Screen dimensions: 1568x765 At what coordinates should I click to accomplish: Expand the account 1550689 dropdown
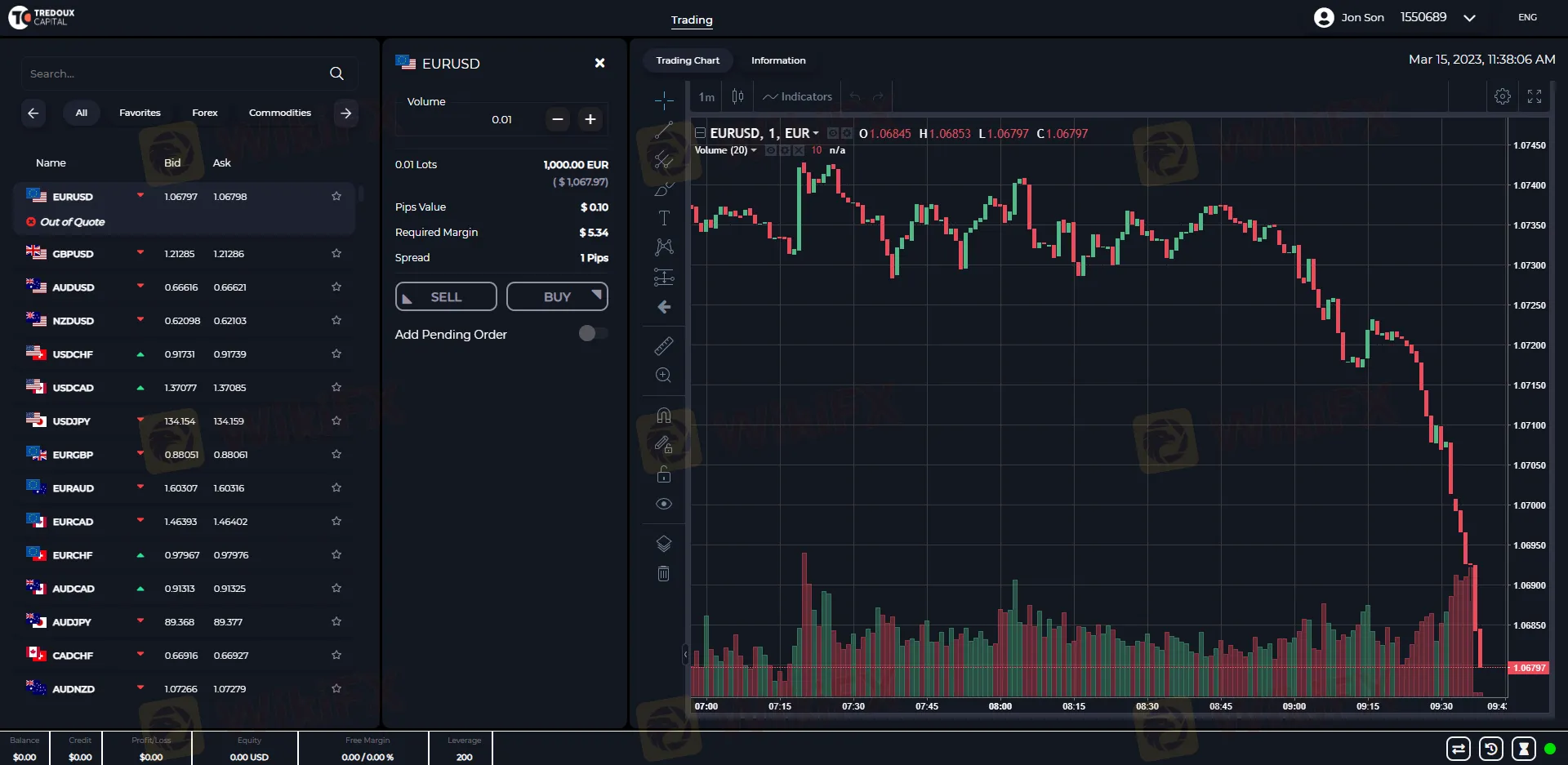pos(1468,16)
